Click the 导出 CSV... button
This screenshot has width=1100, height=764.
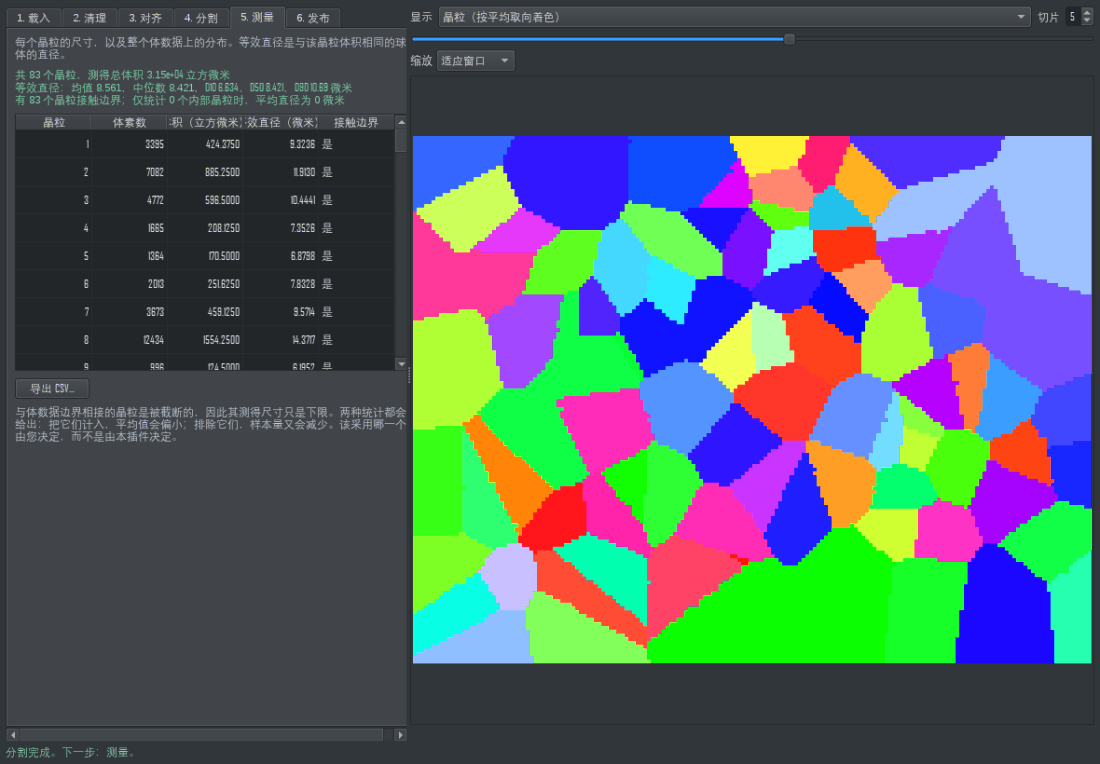[52, 388]
